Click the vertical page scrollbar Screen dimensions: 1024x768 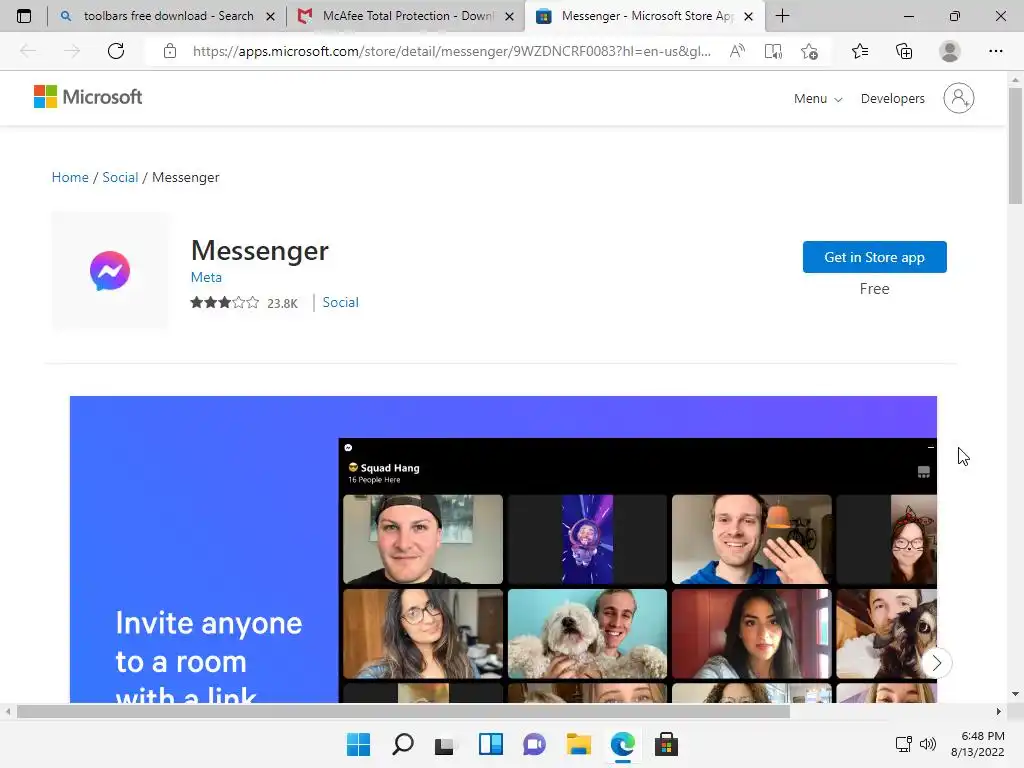pyautogui.click(x=1015, y=146)
